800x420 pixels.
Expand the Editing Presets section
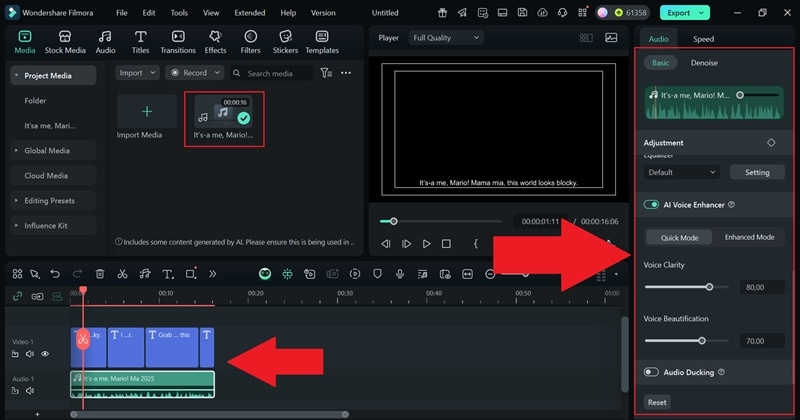(x=16, y=201)
